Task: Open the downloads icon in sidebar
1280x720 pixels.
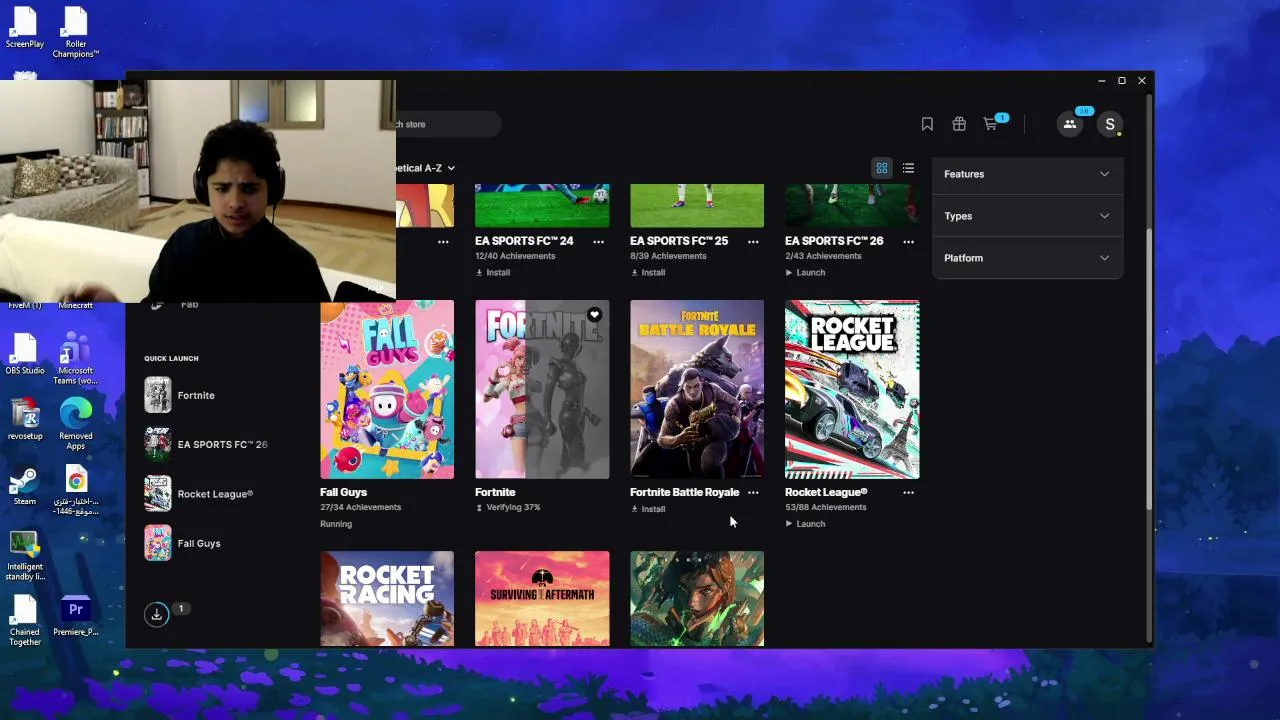Action: [x=157, y=614]
